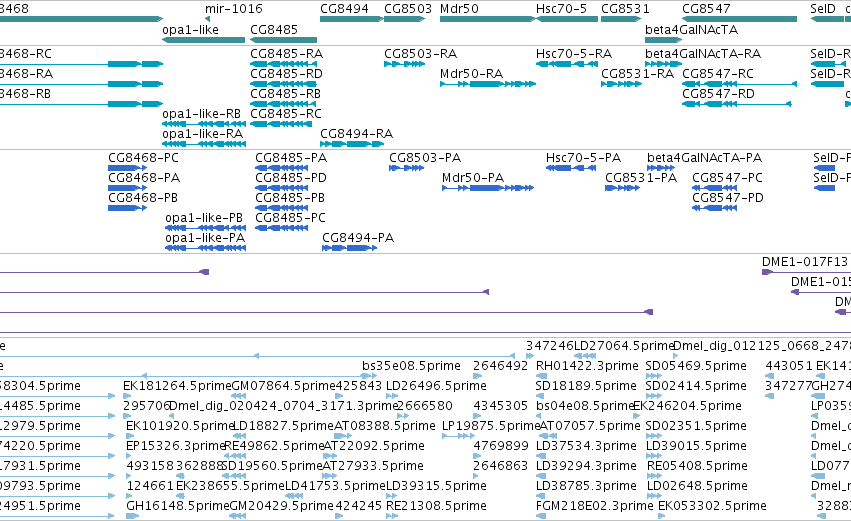Open the CG8485-PB protein label
This screenshot has width=851, height=521.
(x=290, y=198)
